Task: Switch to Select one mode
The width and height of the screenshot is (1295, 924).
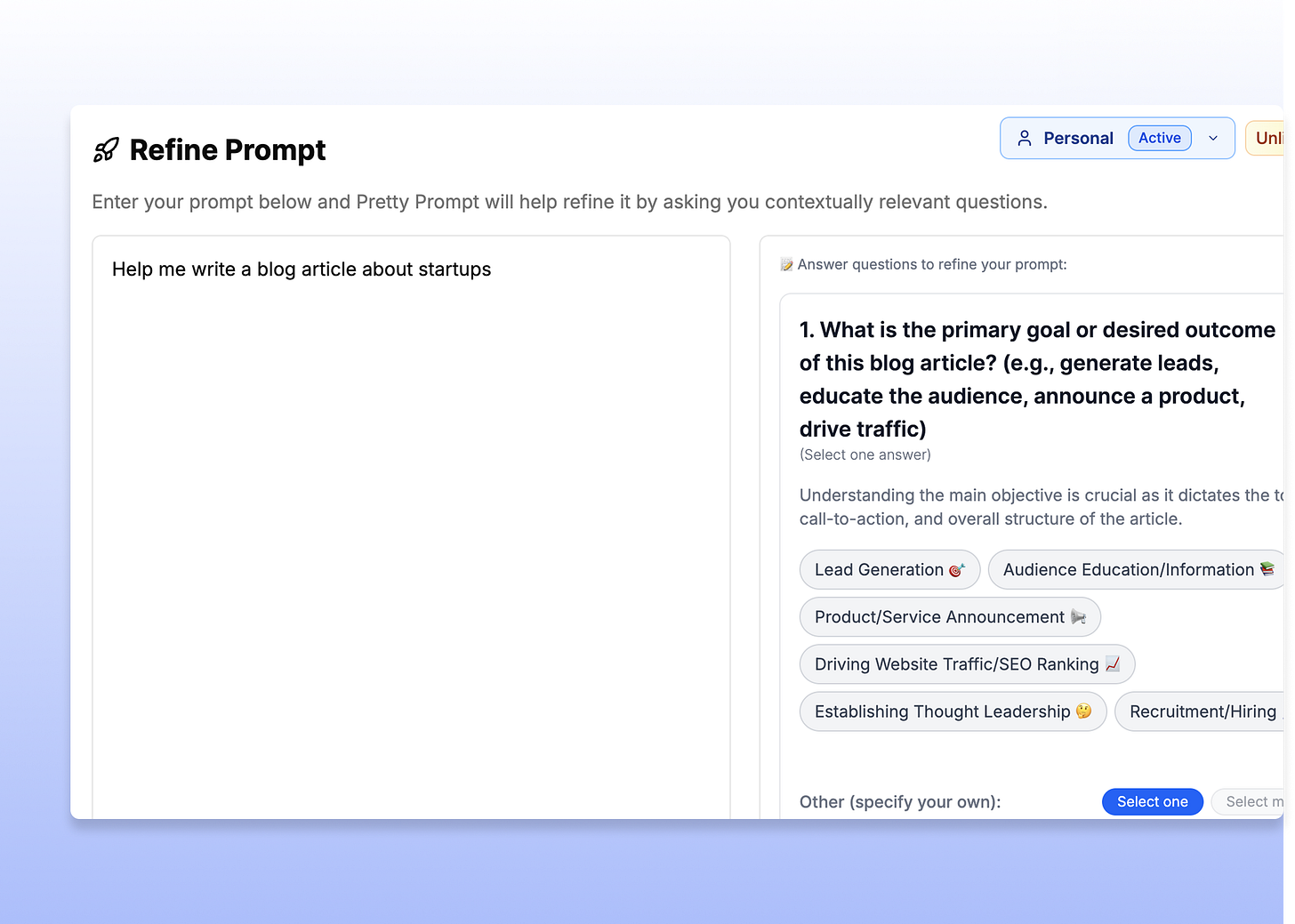Action: [x=1153, y=802]
